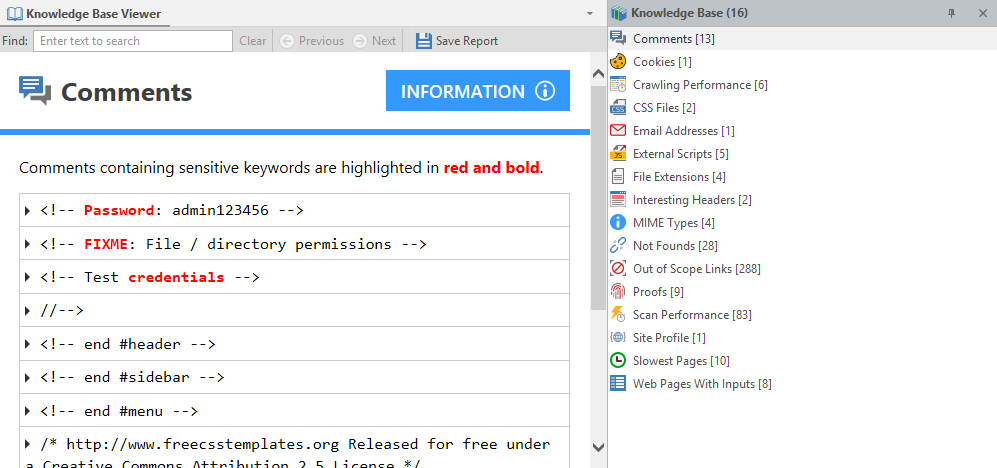The height and width of the screenshot is (468, 997).
Task: Click the Previous arrow icon
Action: (287, 41)
